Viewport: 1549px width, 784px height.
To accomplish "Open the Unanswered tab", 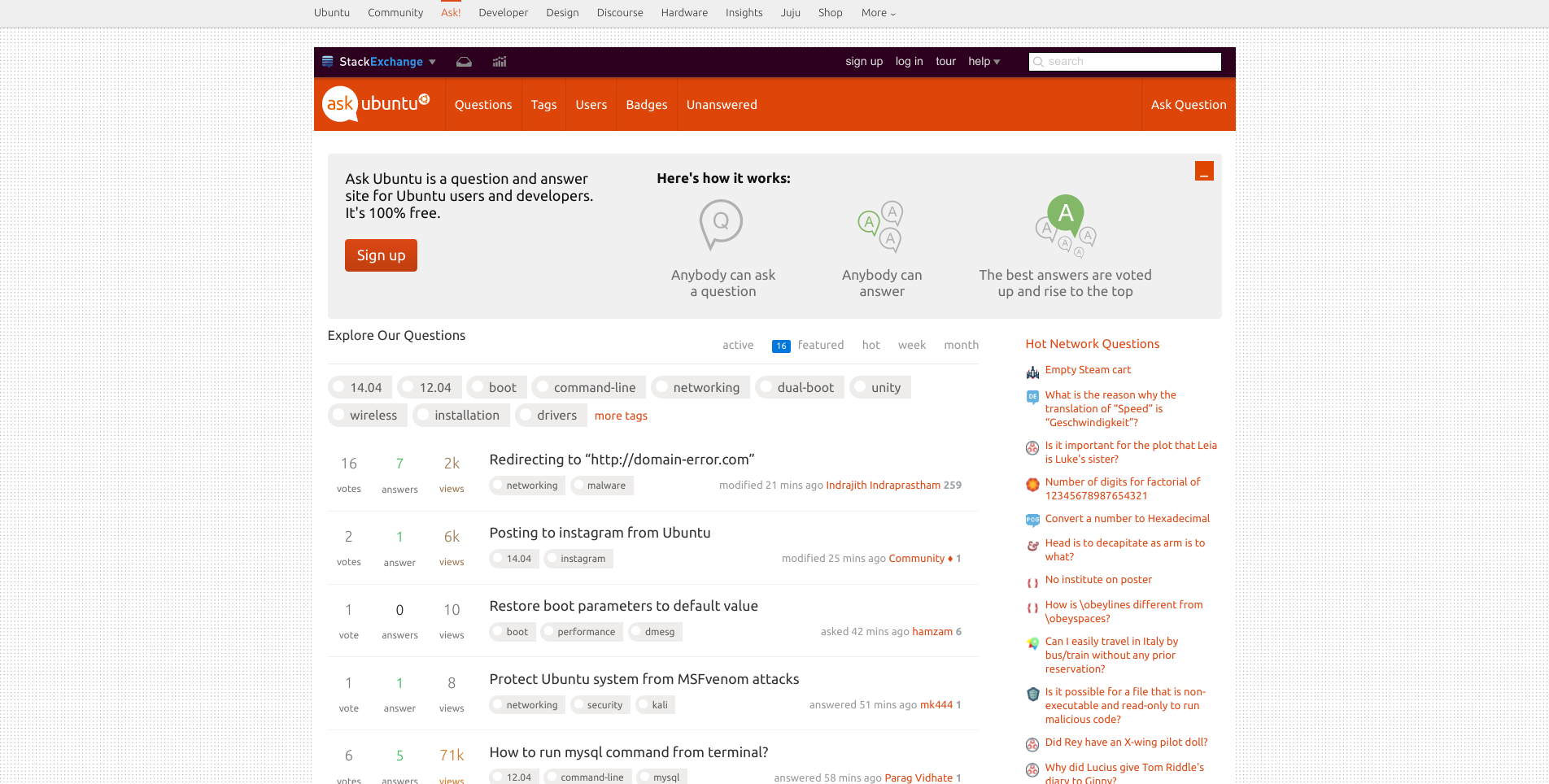I will pyautogui.click(x=722, y=105).
